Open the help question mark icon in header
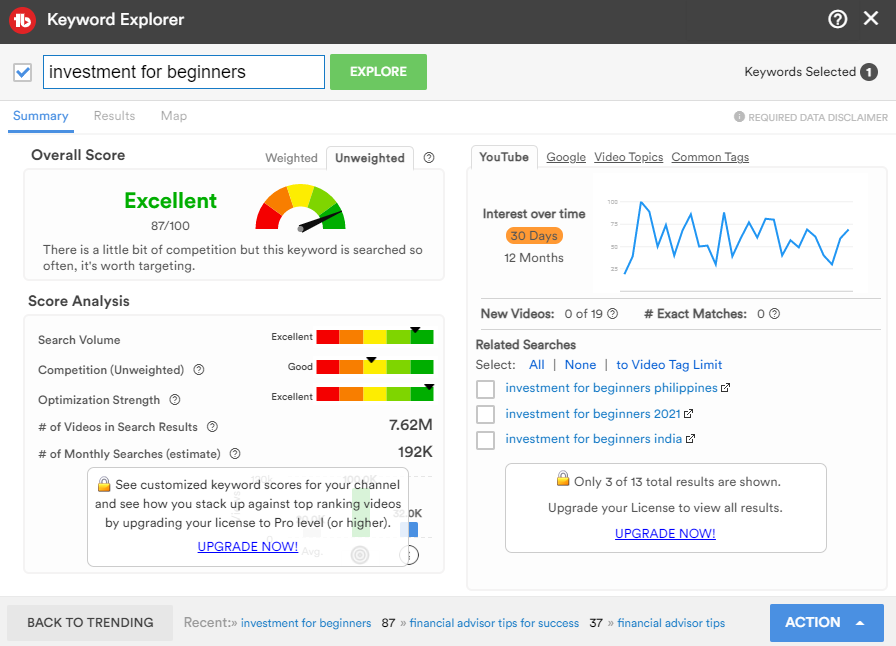Viewport: 896px width, 646px height. point(838,19)
